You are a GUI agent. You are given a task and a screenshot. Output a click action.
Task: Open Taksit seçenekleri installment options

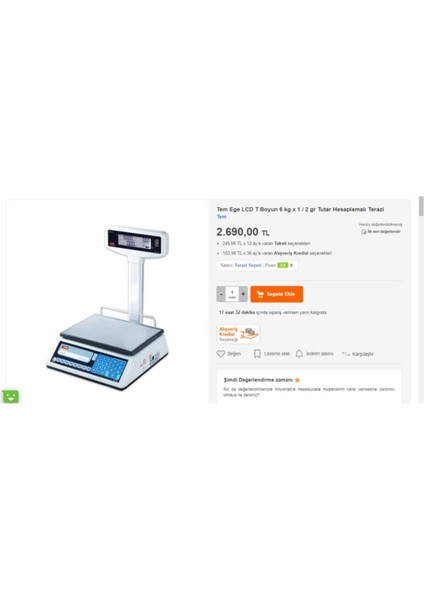pos(292,243)
